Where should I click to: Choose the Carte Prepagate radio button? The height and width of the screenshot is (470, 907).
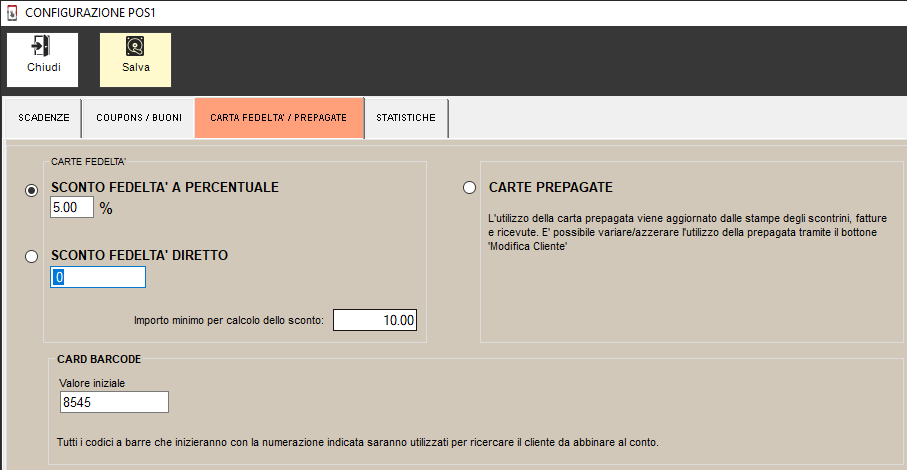point(469,188)
